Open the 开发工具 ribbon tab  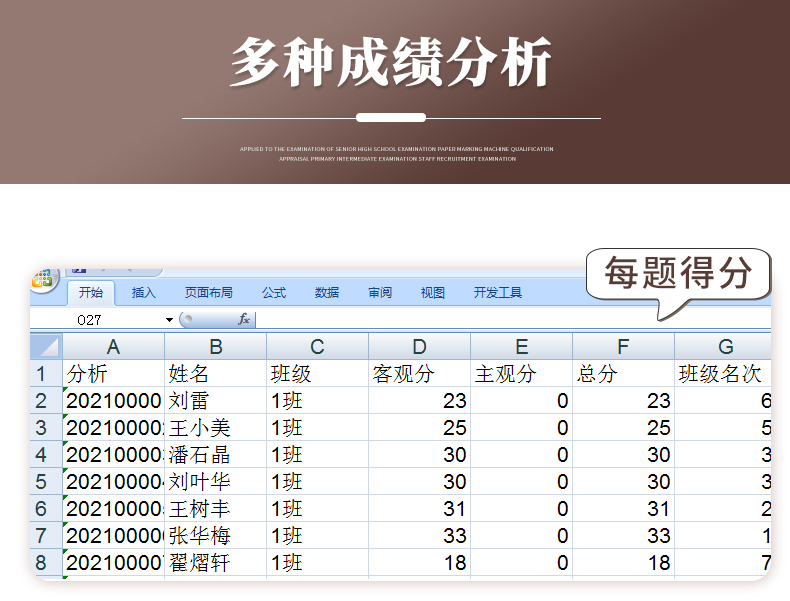point(498,293)
